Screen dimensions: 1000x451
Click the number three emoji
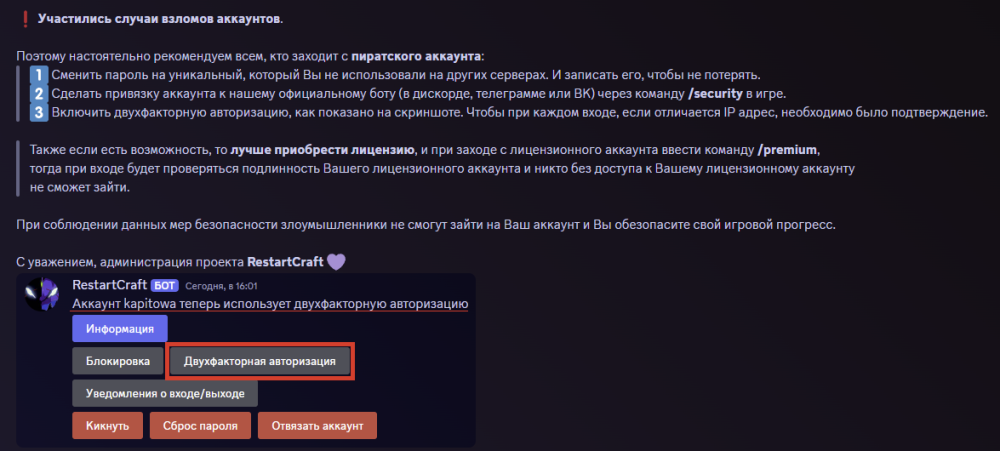39,113
